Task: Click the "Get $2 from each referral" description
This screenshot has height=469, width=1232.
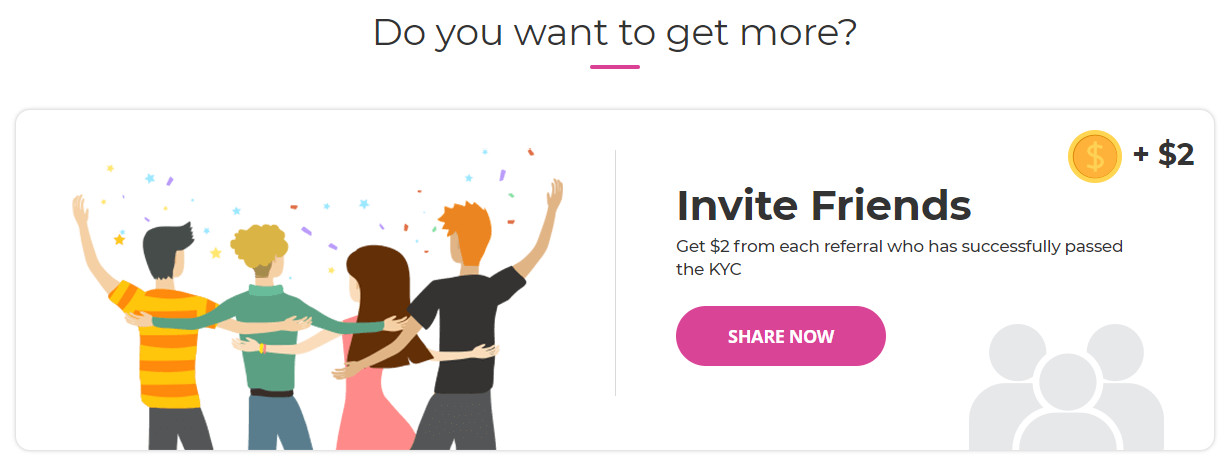Action: [900, 258]
